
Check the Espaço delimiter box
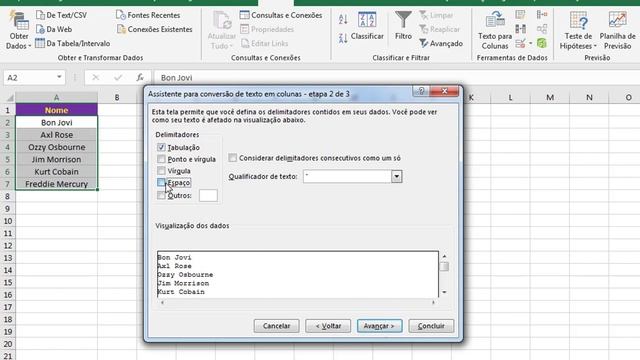161,182
